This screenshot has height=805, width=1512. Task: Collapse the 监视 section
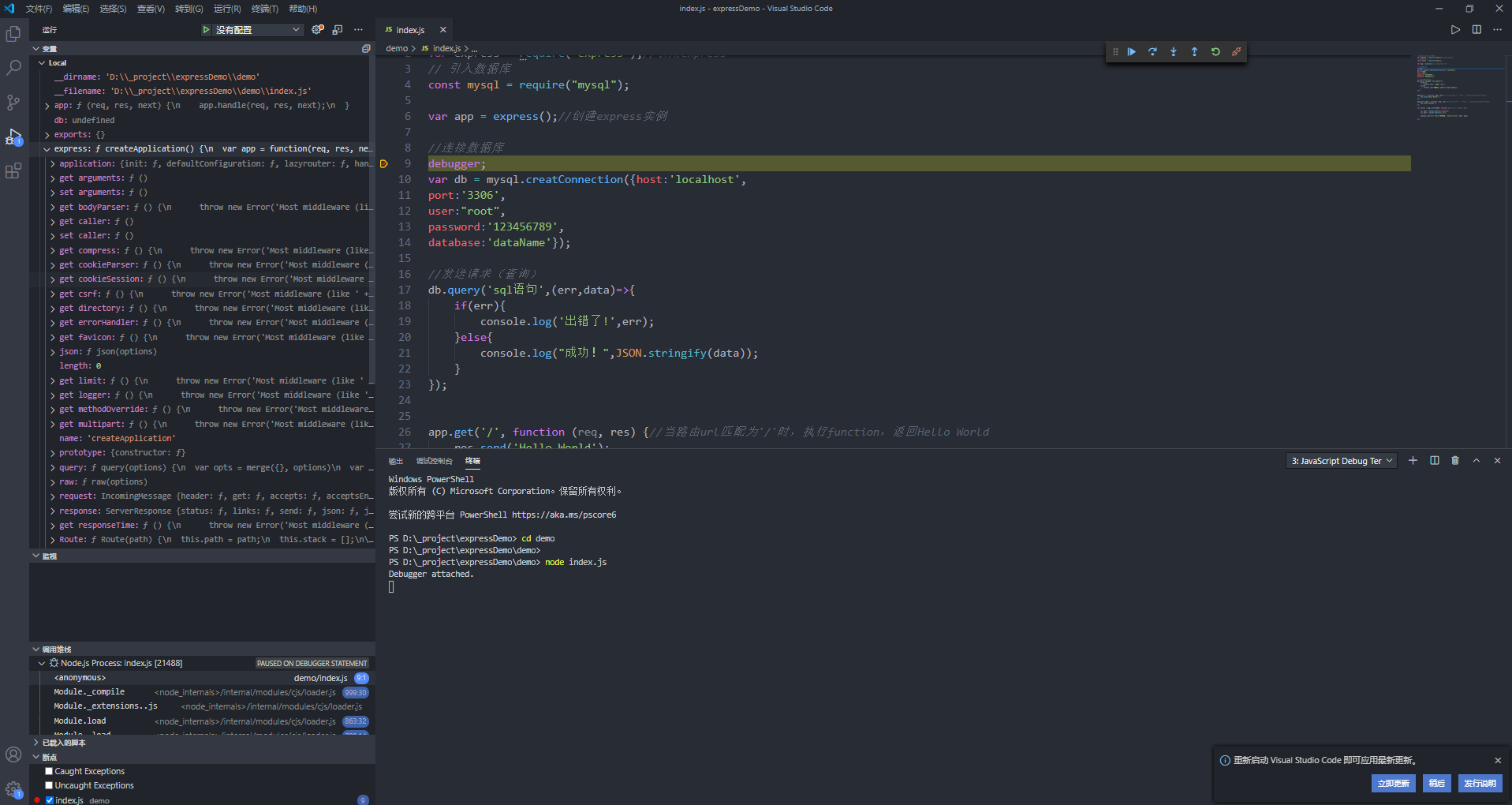tap(36, 556)
